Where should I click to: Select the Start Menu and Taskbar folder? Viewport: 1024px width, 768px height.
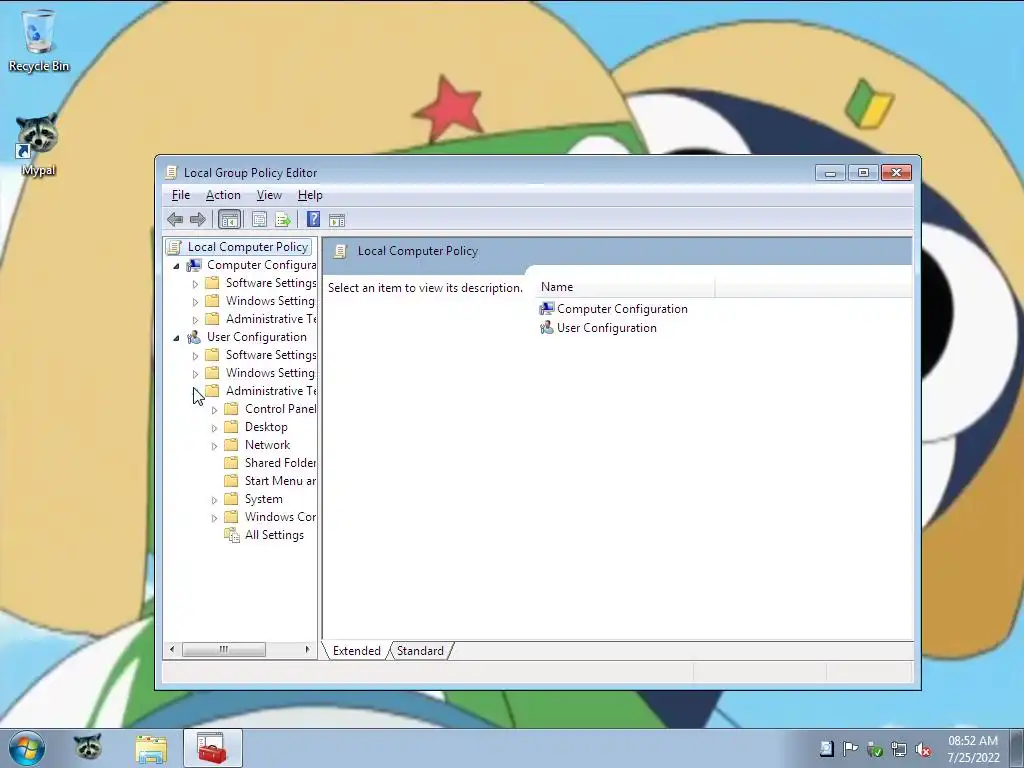pos(280,481)
